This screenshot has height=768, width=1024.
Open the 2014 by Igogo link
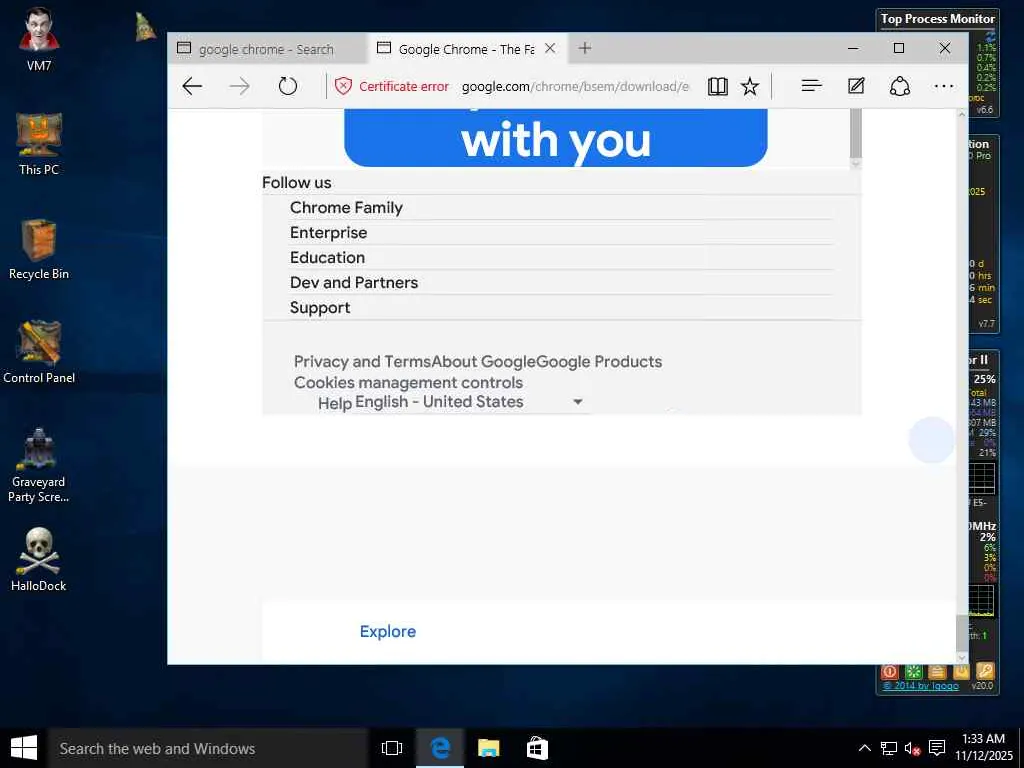pos(921,686)
